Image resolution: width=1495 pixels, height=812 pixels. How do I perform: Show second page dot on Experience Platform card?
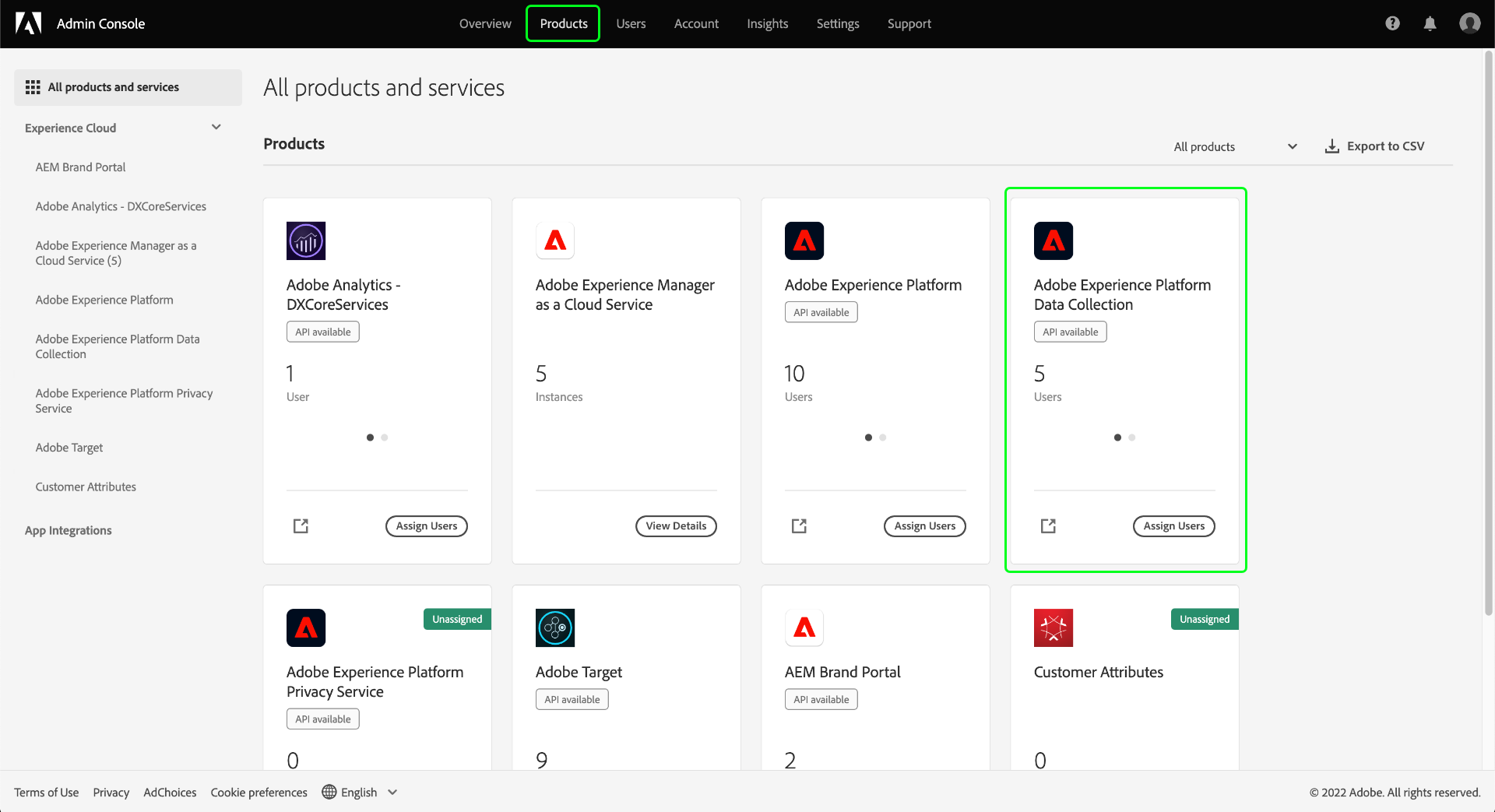point(883,438)
